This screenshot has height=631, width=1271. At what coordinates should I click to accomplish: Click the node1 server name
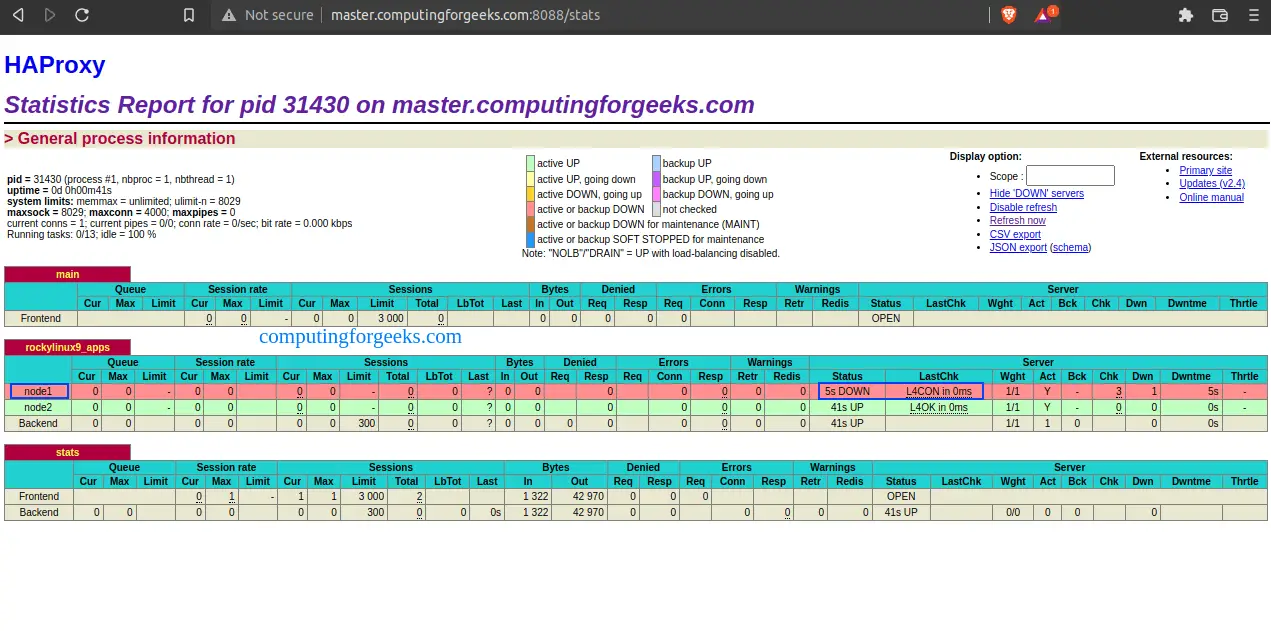point(39,391)
